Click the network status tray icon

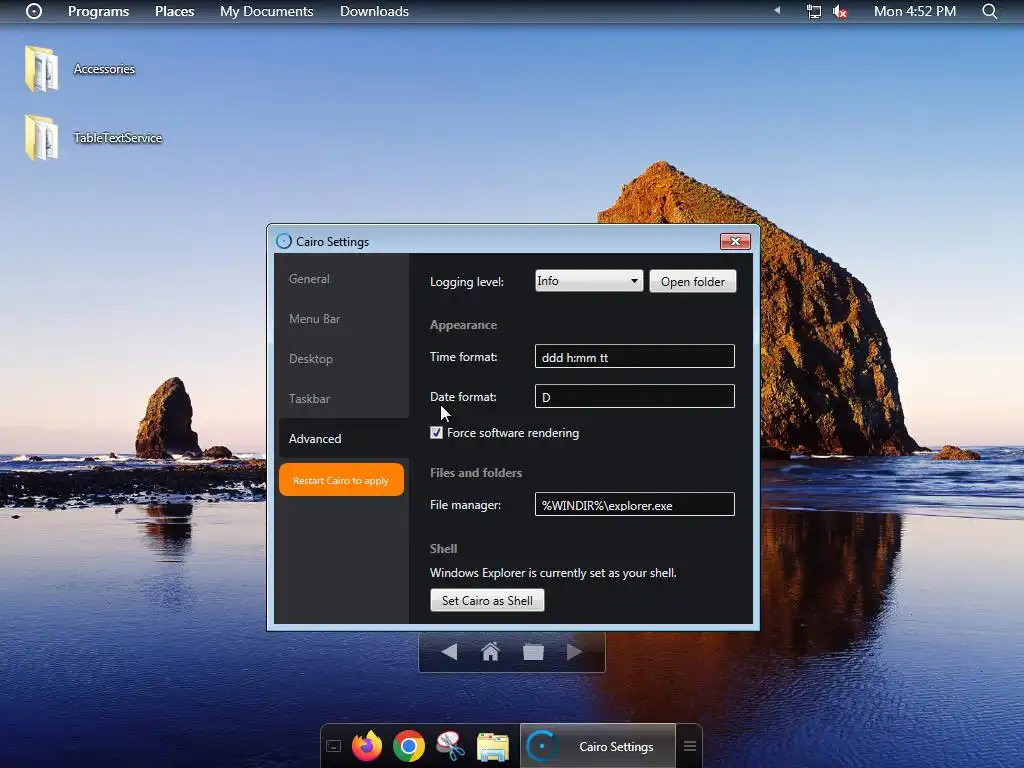pos(814,11)
